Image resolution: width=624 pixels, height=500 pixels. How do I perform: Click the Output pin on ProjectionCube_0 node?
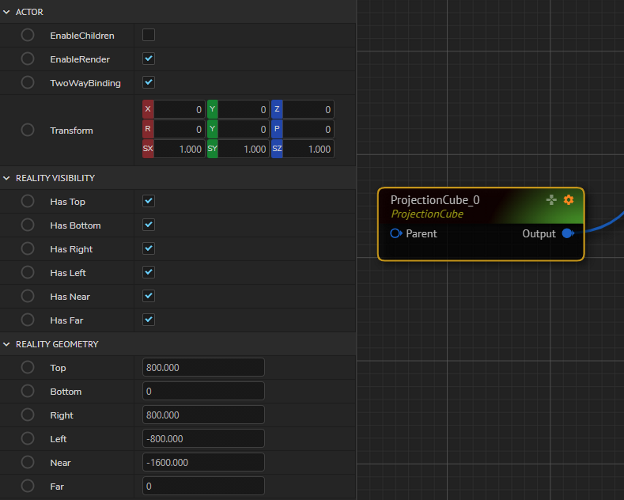567,233
